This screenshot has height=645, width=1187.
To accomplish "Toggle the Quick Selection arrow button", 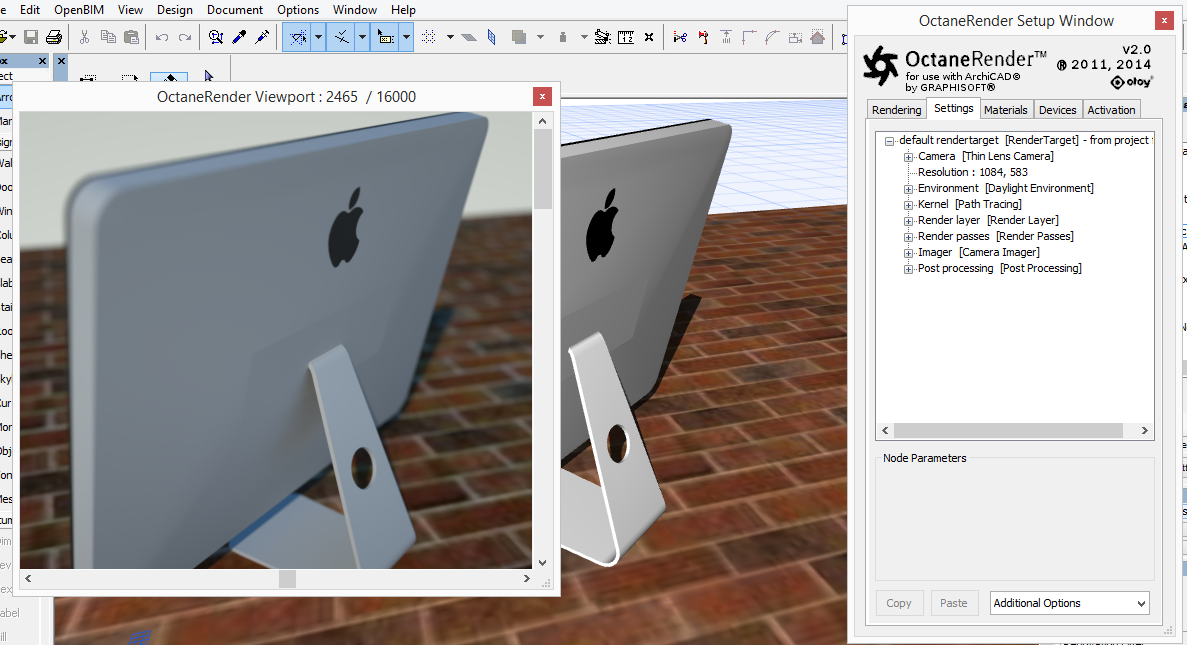I will tap(385, 37).
